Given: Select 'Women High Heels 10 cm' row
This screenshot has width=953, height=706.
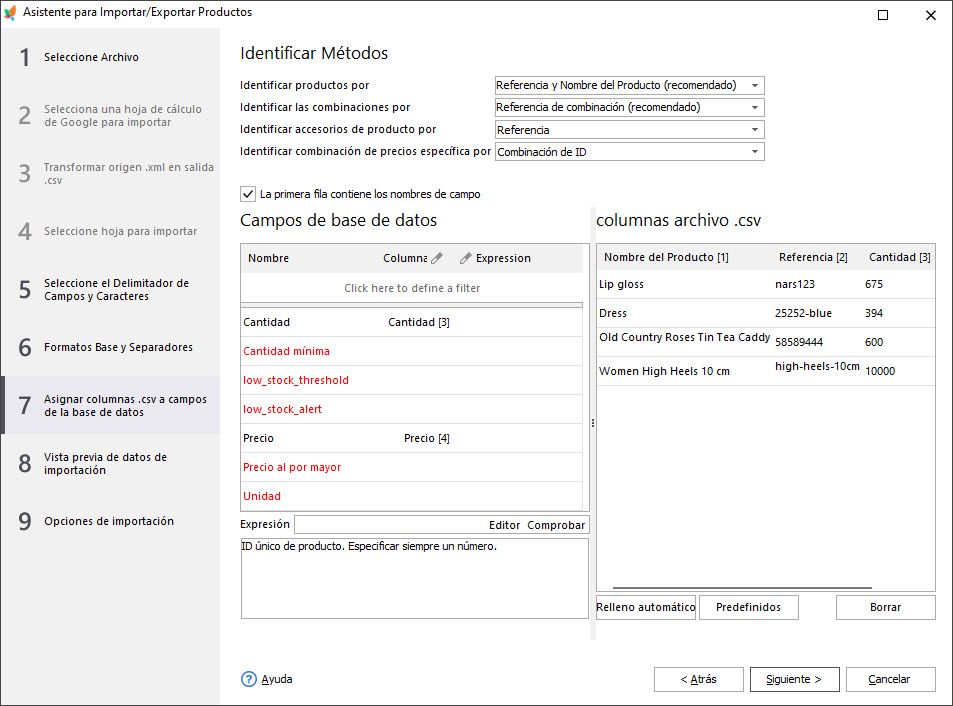Looking at the screenshot, I should coord(766,371).
